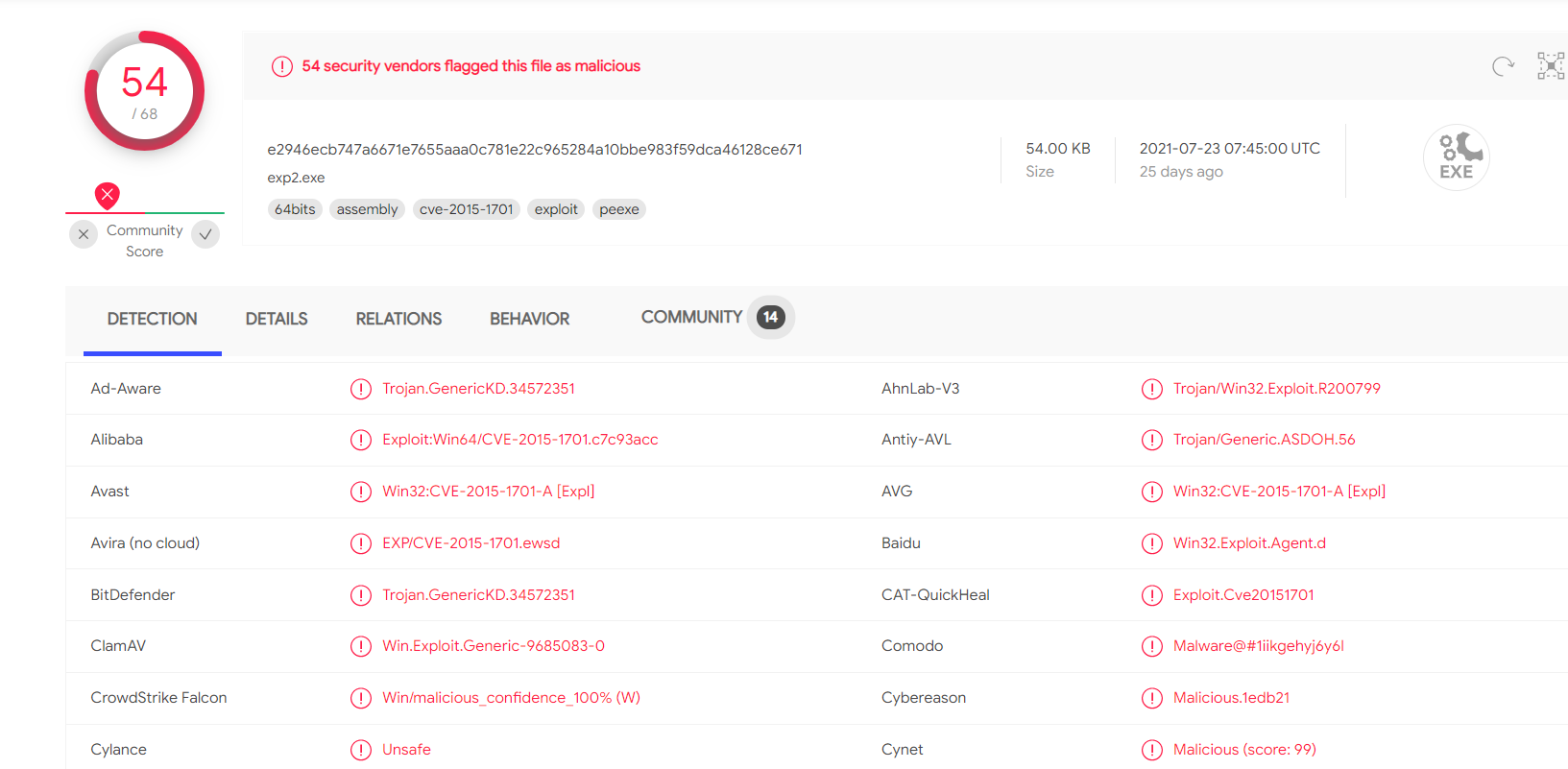1568x769 pixels.
Task: Click warning icon beside CAT-QuickHeal detection
Action: click(1152, 595)
